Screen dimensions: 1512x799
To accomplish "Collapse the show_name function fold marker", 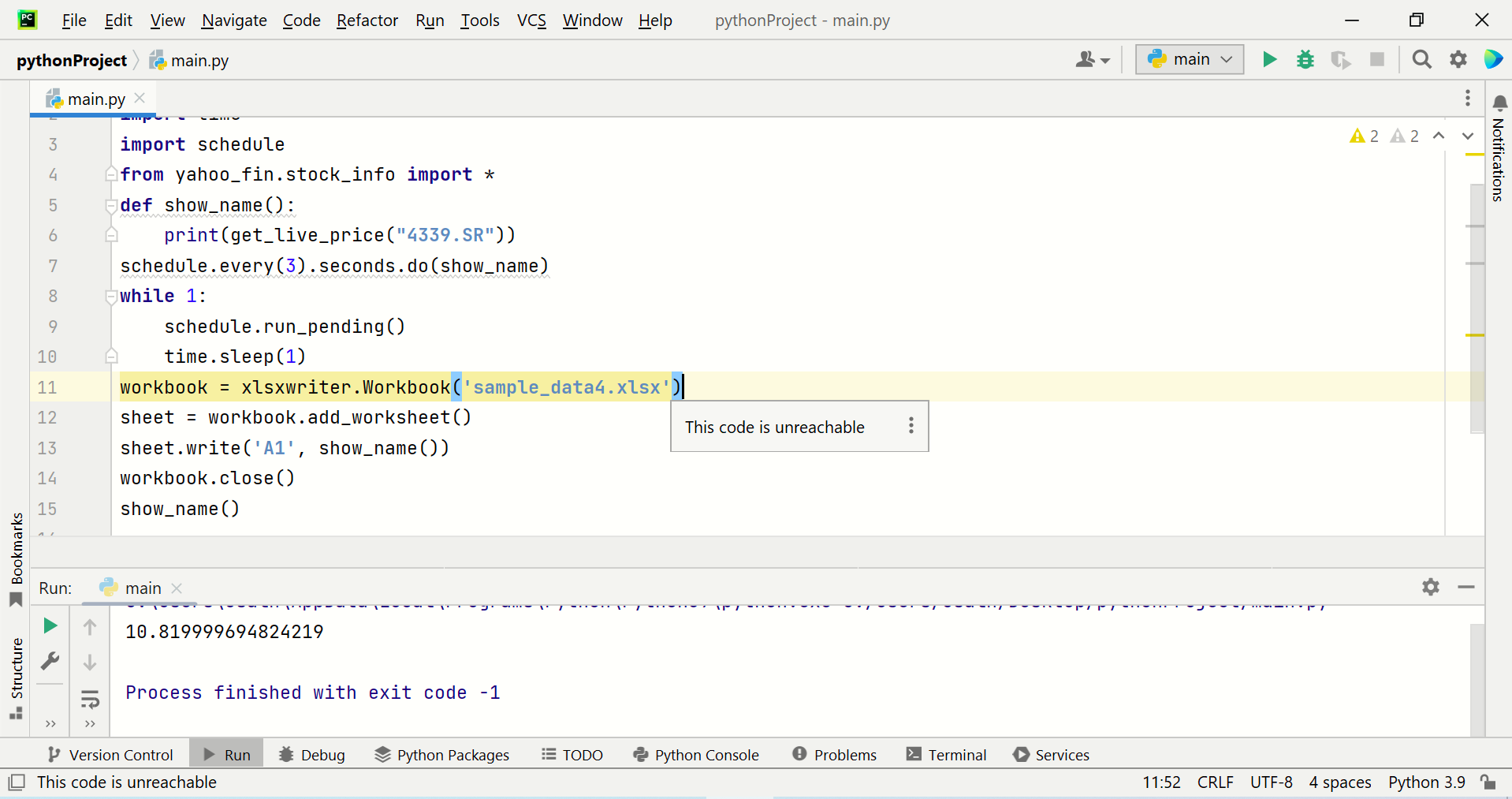I will (111, 206).
